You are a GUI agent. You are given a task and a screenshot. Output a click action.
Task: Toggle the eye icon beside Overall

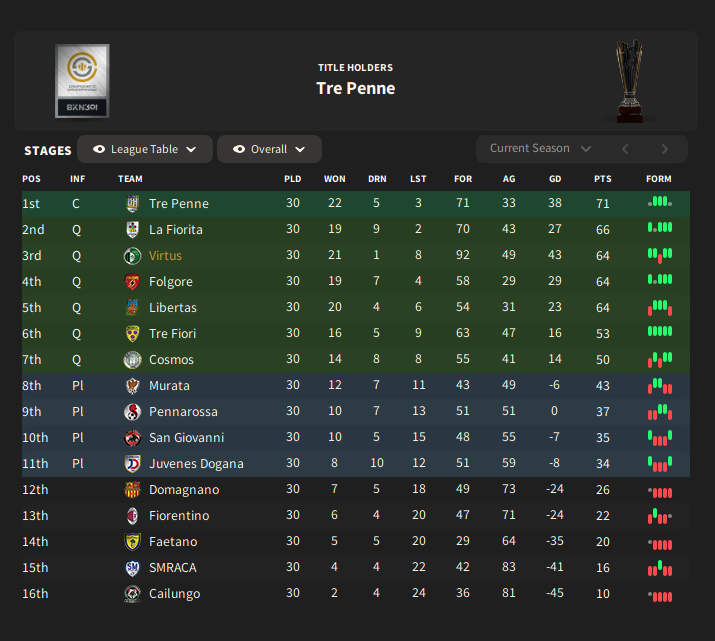239,149
